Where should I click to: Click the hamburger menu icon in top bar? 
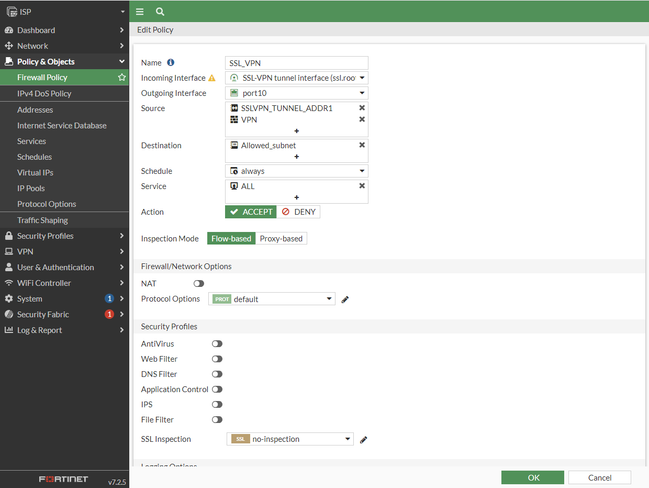[x=140, y=11]
